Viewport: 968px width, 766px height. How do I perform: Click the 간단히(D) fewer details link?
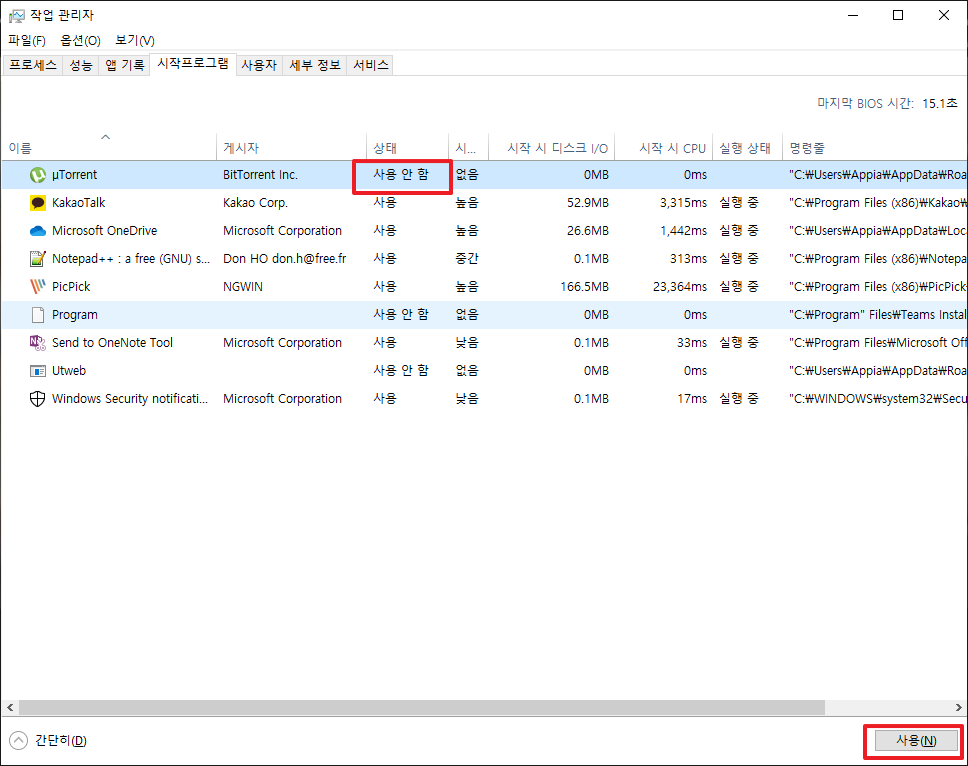point(60,740)
